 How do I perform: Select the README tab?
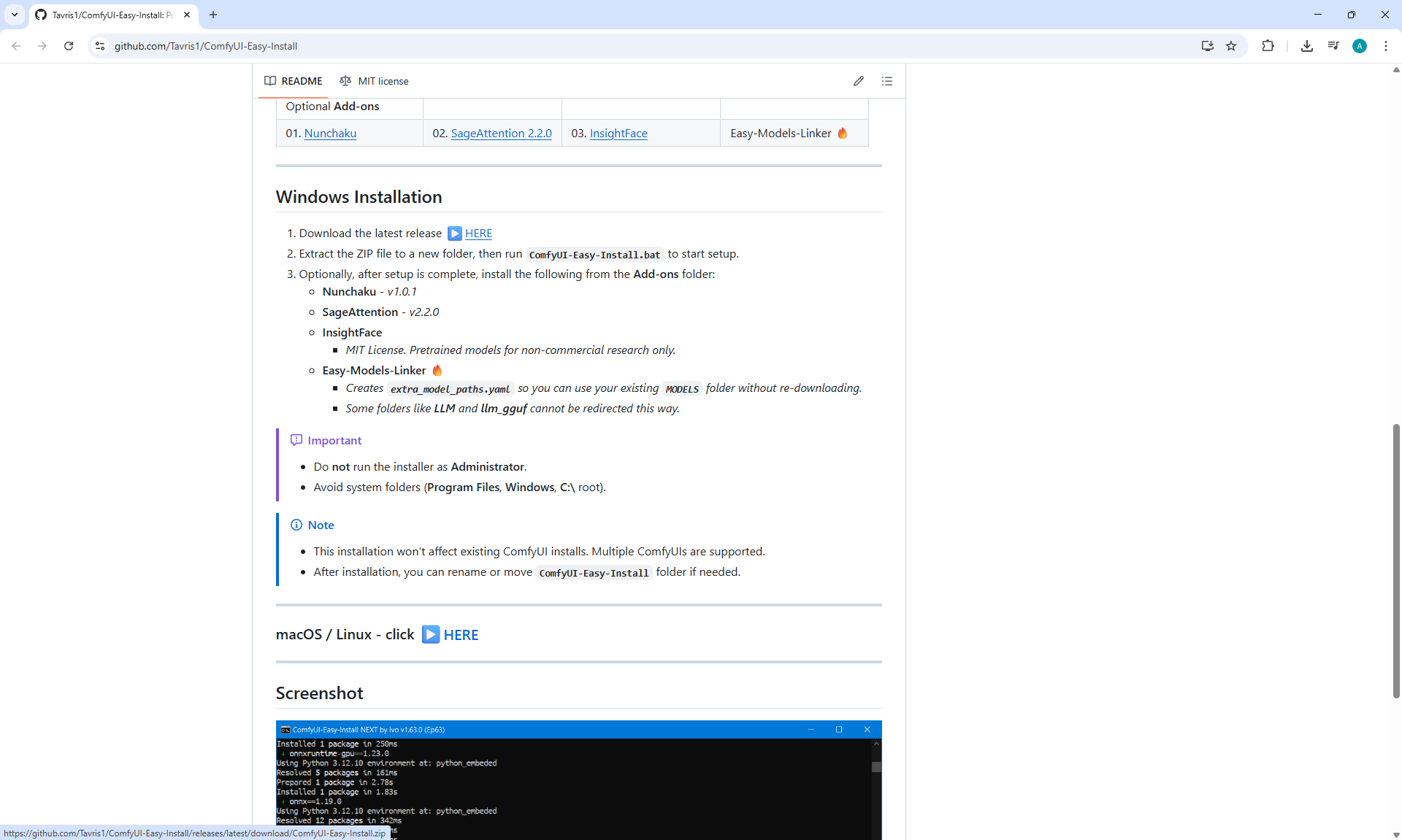[294, 81]
